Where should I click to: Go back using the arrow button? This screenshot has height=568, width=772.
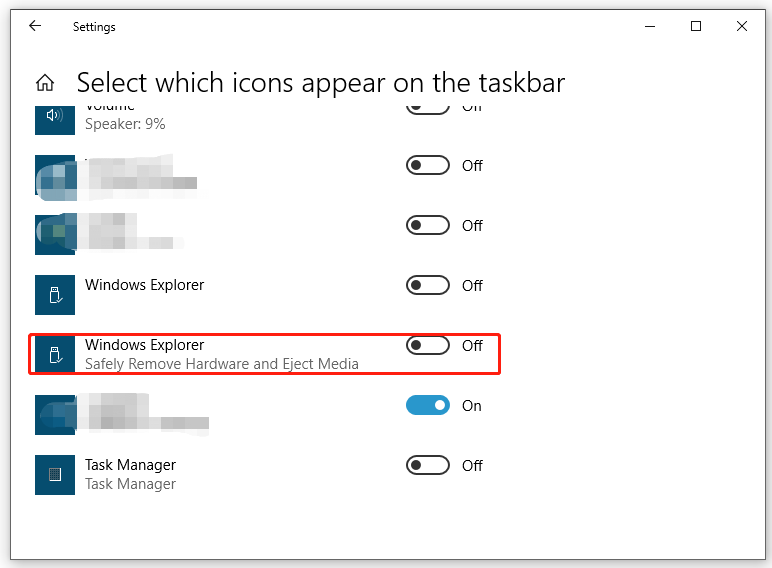pos(35,27)
